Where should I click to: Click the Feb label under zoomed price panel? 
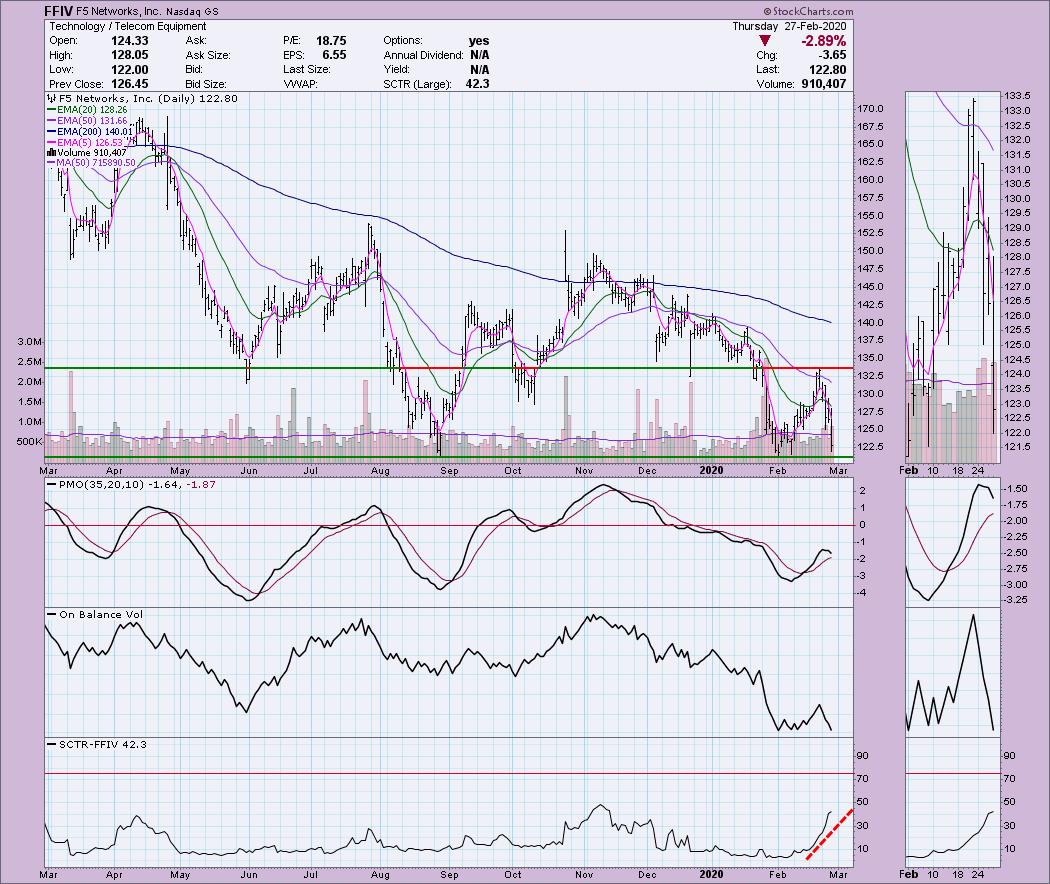[909, 470]
